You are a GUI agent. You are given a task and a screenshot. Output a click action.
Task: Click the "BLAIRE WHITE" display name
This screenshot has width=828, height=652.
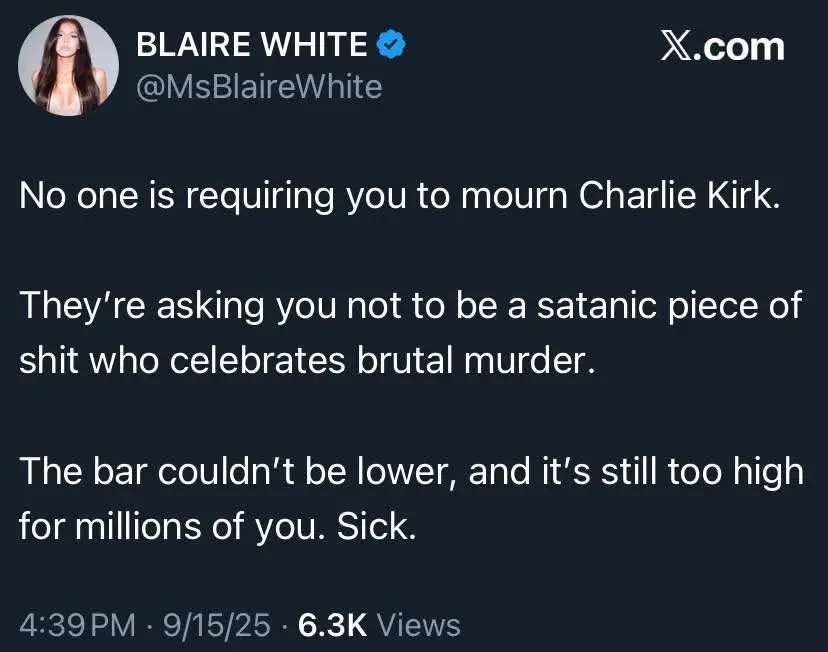click(x=251, y=44)
